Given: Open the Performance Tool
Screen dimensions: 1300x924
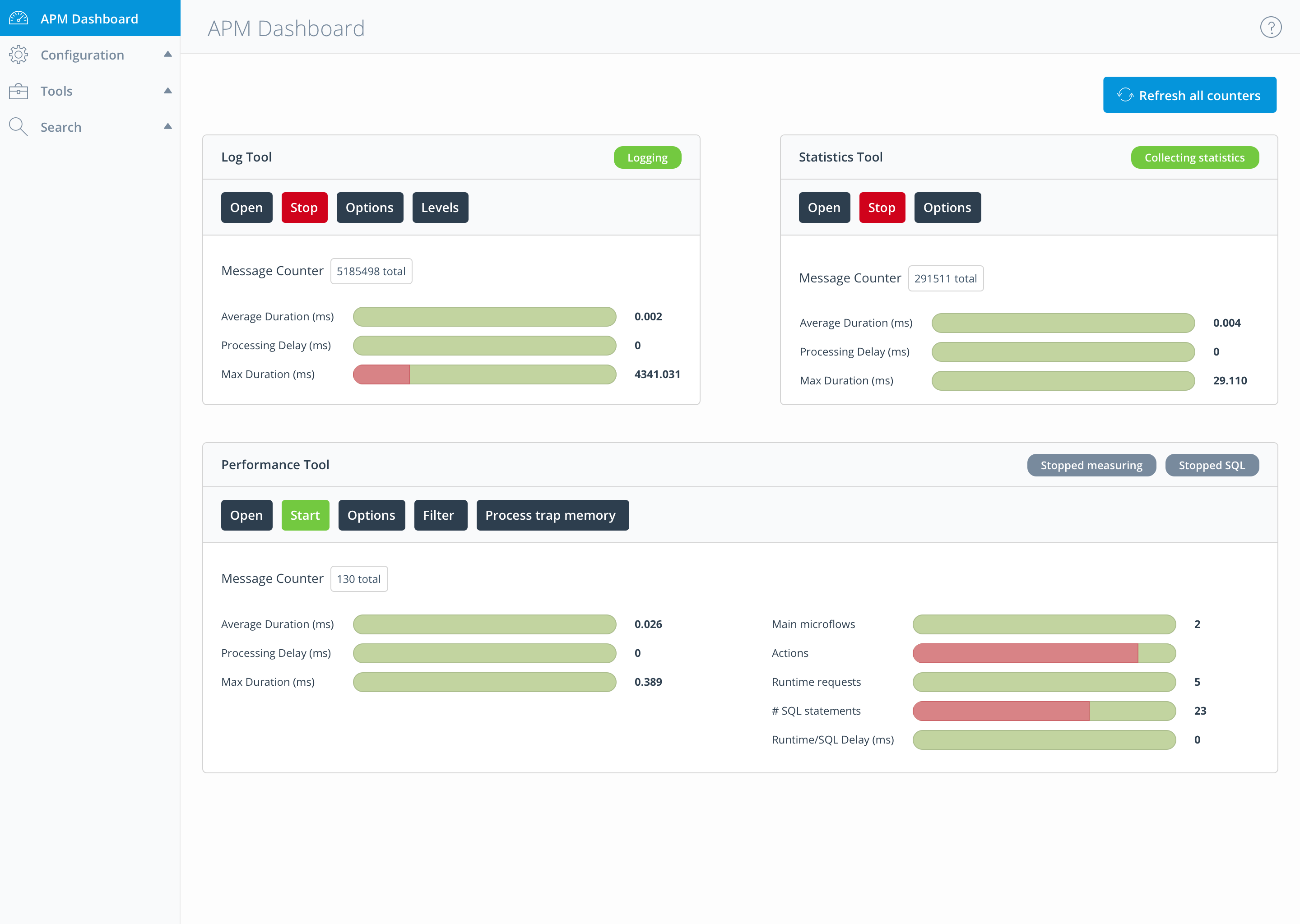Looking at the screenshot, I should [x=246, y=516].
